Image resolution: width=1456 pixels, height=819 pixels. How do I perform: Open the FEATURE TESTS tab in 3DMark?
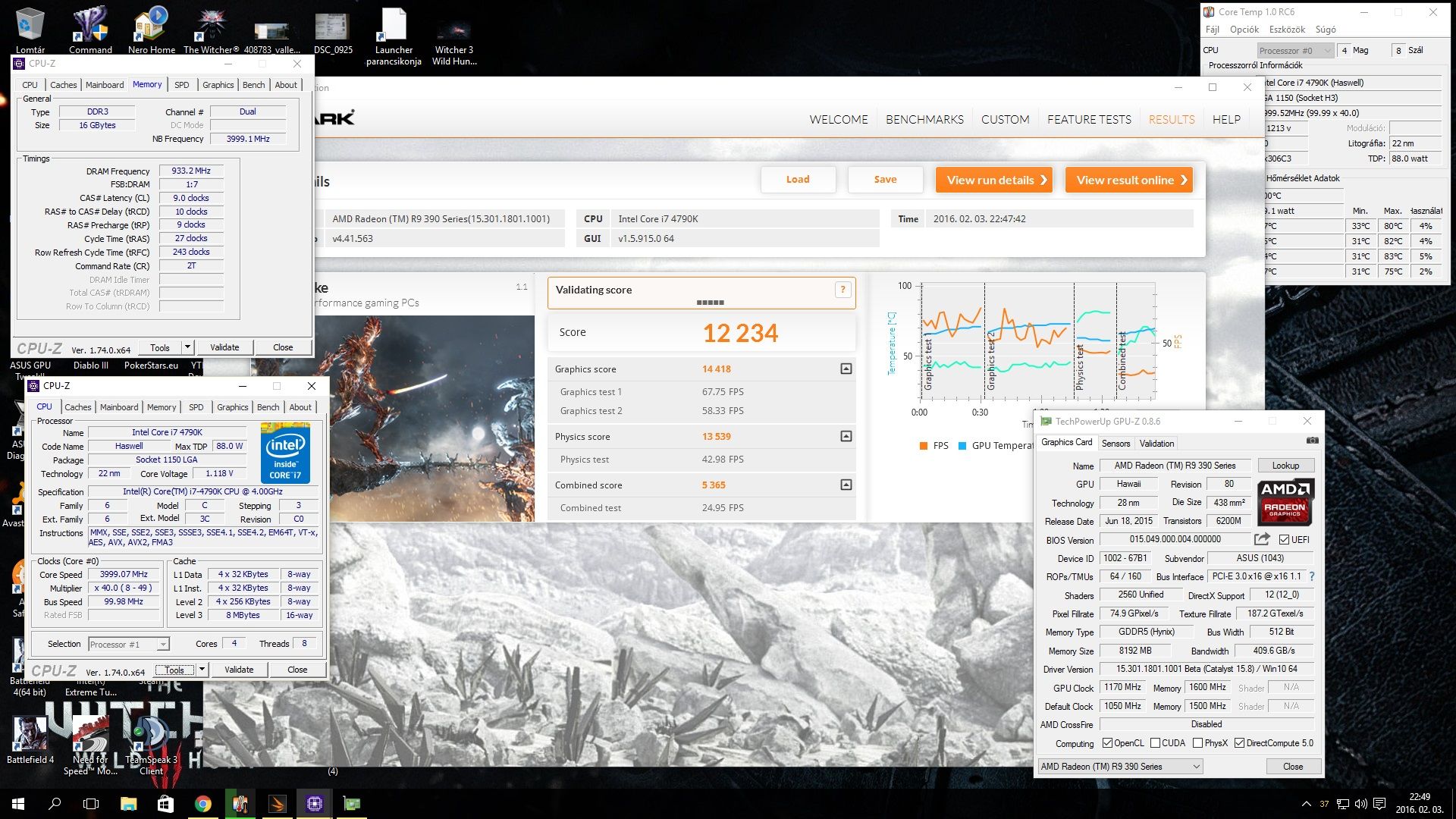tap(1089, 120)
